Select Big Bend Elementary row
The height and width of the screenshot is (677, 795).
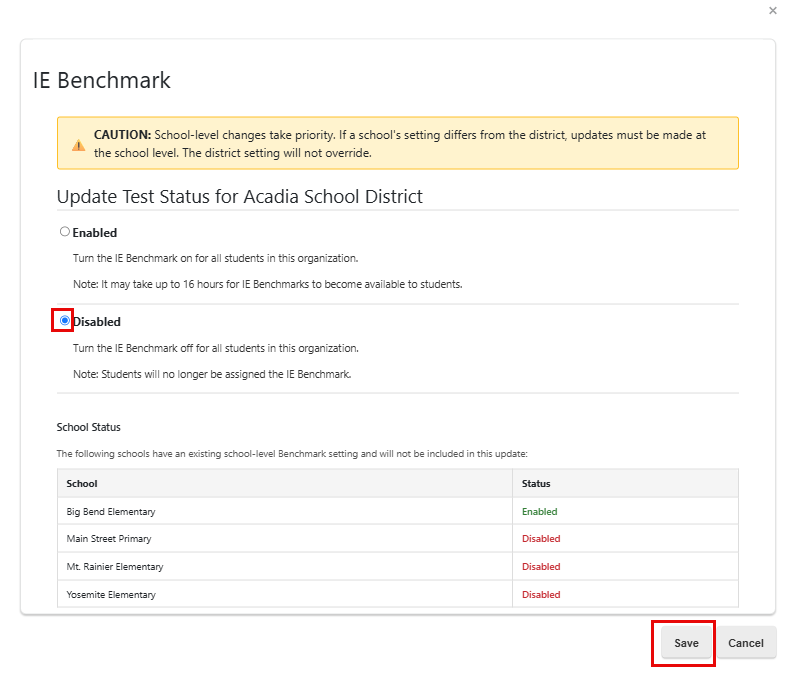click(398, 511)
